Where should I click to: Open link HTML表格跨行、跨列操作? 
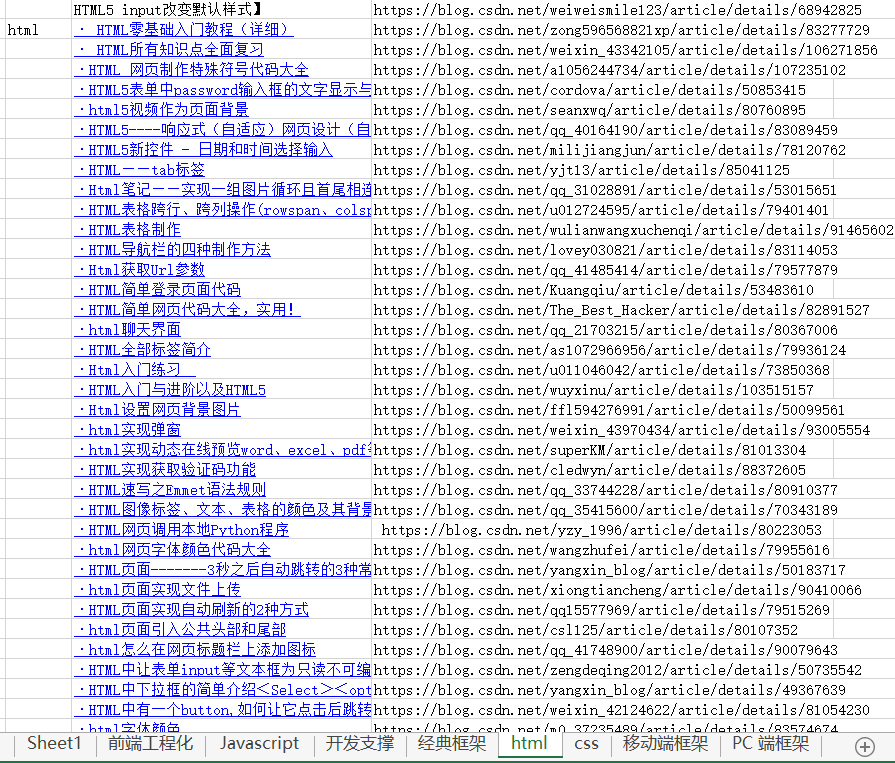click(223, 209)
